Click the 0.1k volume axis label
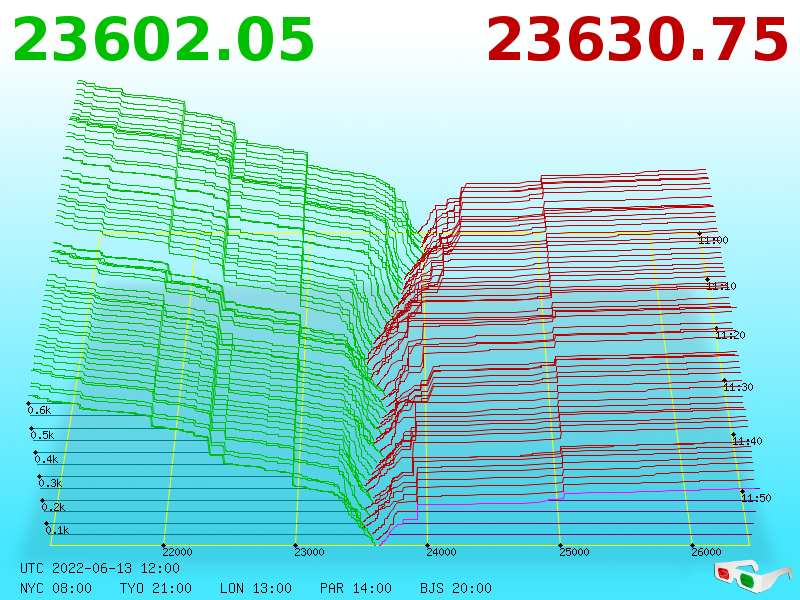 [58, 530]
